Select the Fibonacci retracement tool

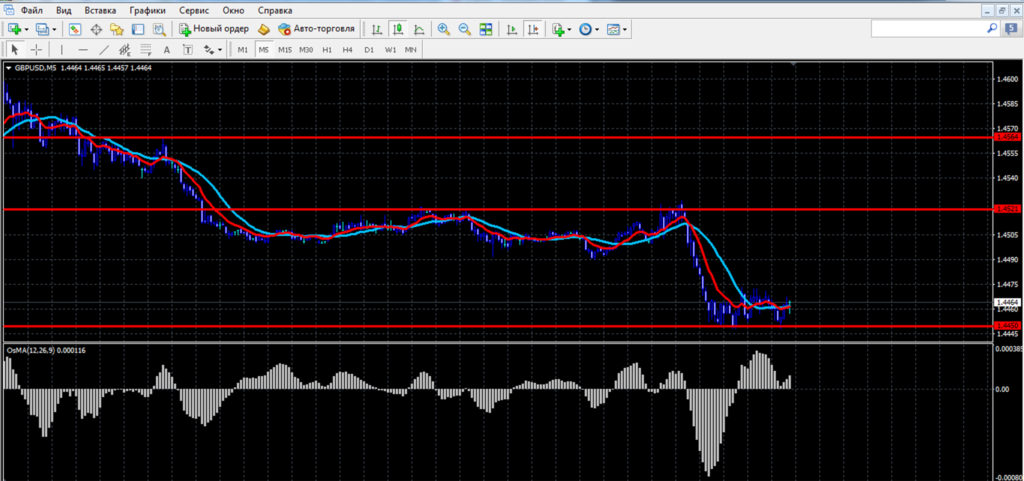pyautogui.click(x=146, y=50)
